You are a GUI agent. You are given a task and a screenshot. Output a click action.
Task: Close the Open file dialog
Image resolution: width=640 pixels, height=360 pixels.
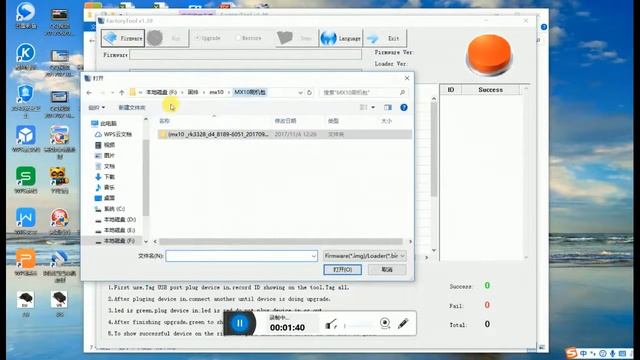tap(407, 78)
